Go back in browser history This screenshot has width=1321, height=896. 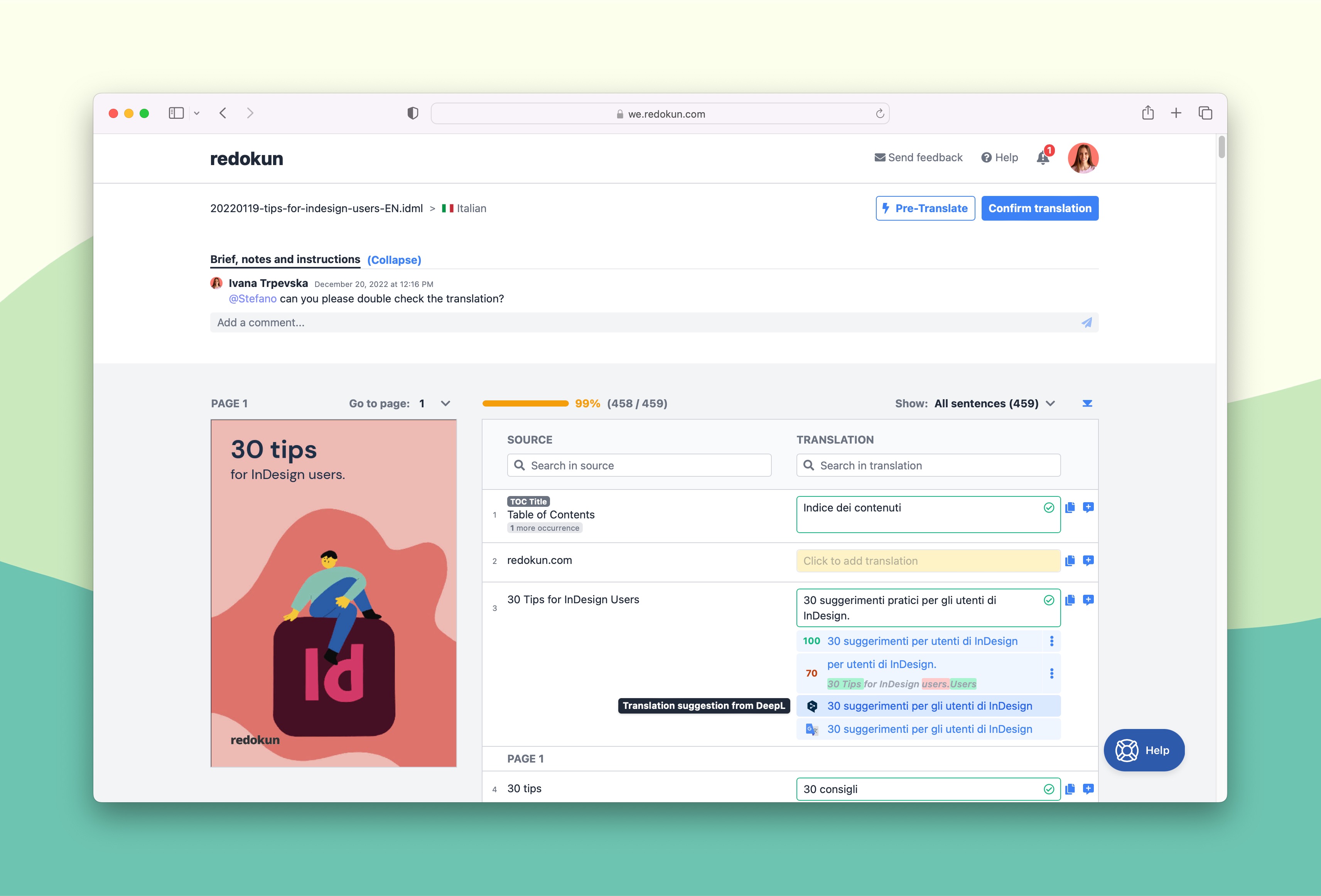point(223,113)
